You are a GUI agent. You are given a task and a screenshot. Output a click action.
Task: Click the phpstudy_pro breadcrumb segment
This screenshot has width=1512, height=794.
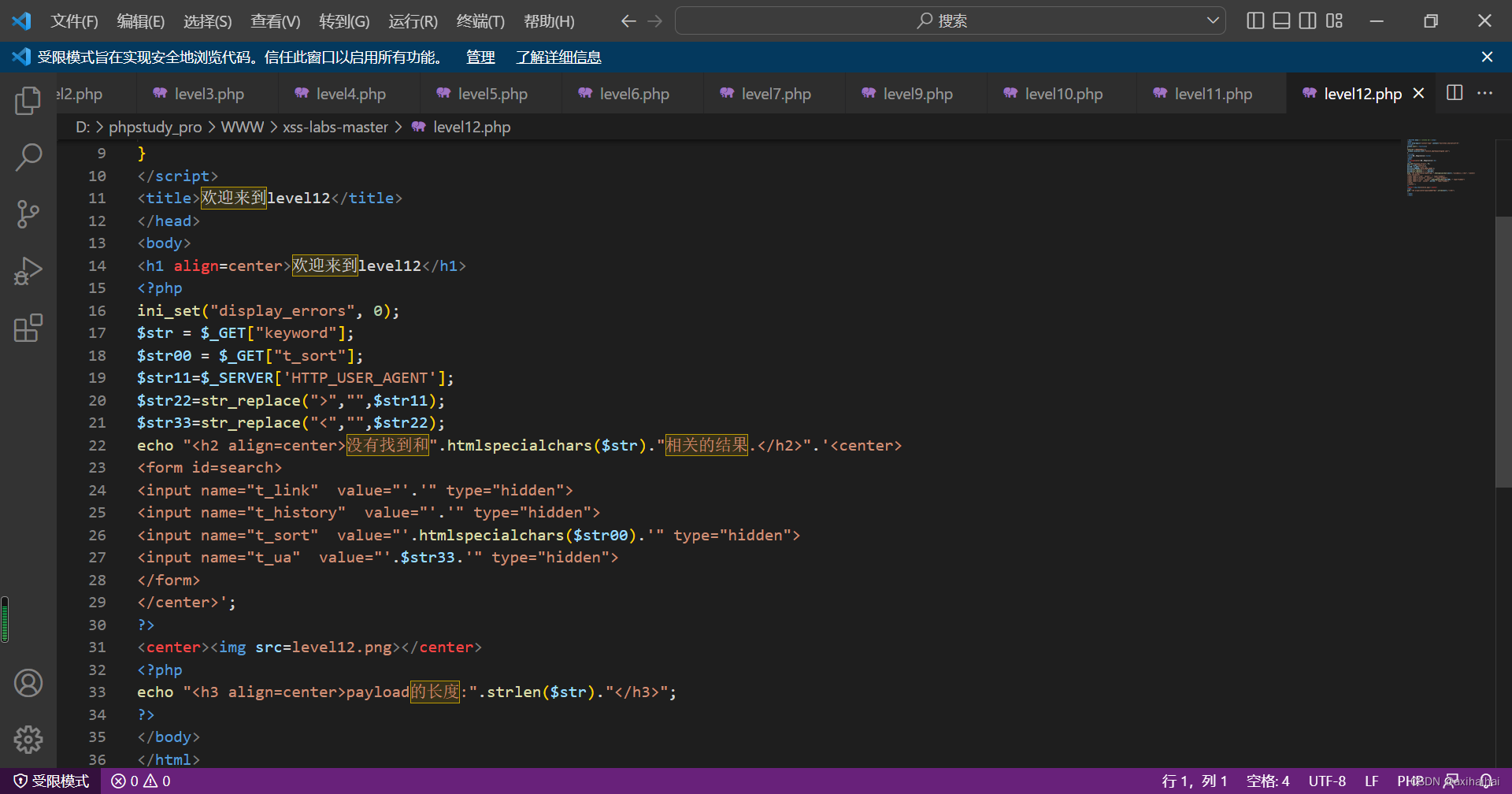coord(155,127)
